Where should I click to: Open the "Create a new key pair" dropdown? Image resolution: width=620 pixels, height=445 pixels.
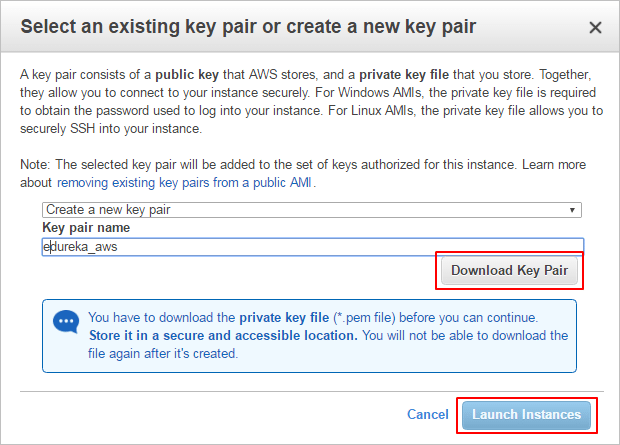311,210
